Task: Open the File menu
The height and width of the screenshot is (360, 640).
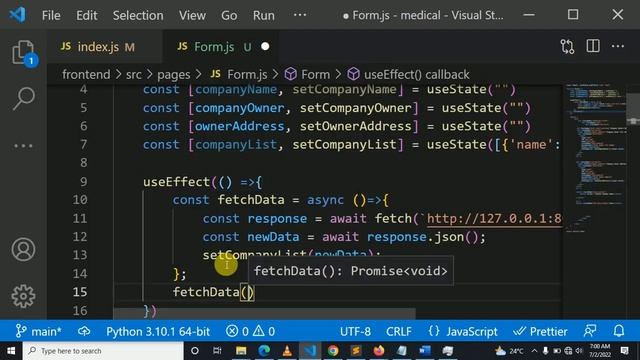Action: [x=51, y=16]
